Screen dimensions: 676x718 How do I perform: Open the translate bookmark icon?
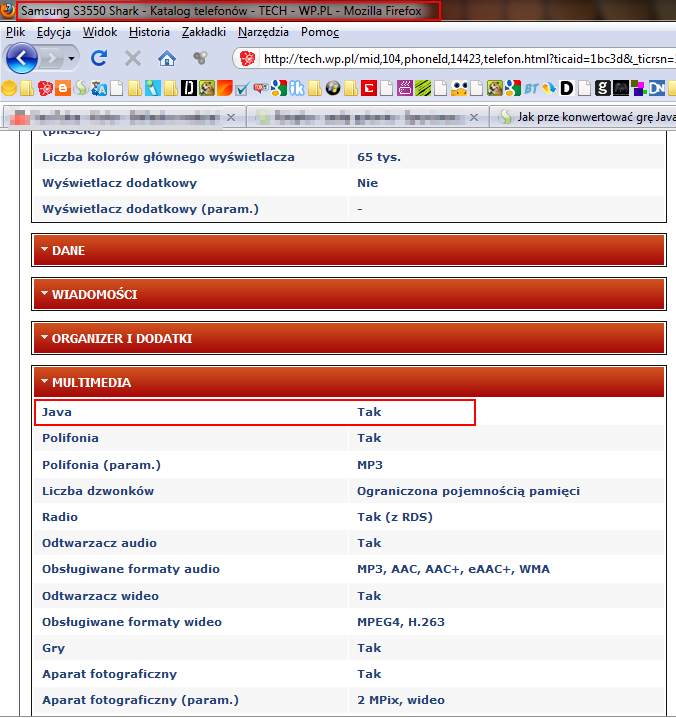(99, 87)
